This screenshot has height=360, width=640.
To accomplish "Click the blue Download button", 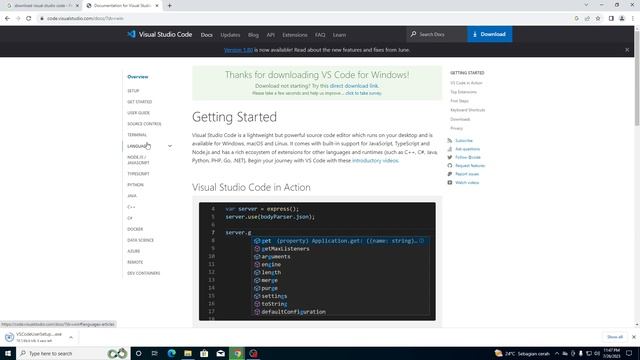I will [489, 34].
